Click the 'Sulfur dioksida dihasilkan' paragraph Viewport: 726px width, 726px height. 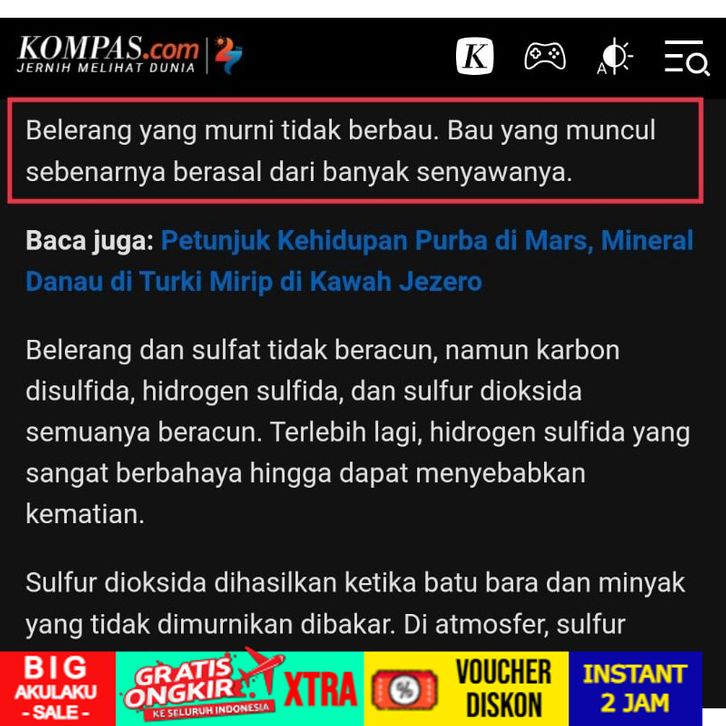click(355, 603)
